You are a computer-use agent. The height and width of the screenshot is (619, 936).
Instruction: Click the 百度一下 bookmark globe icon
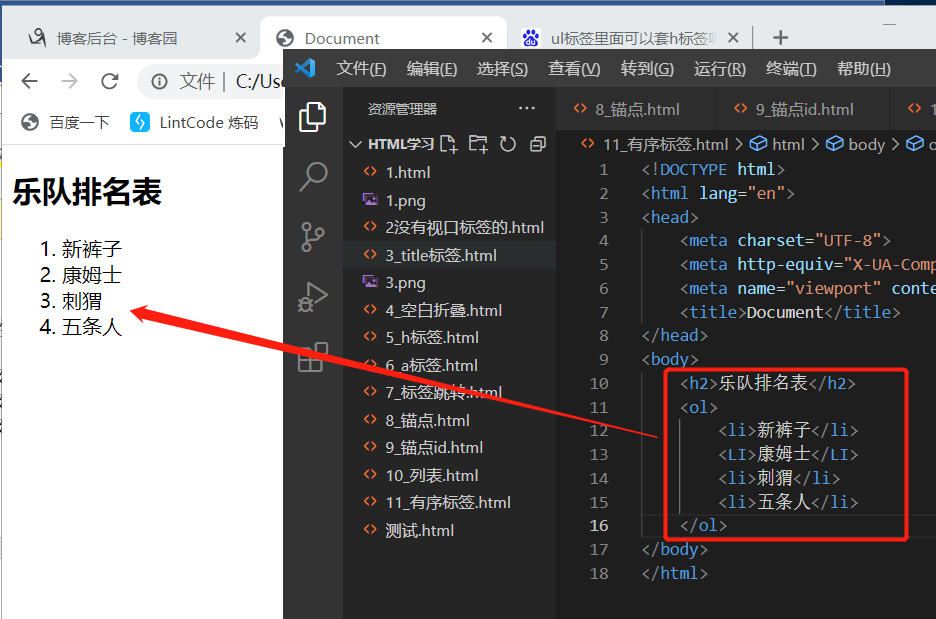tap(30, 122)
